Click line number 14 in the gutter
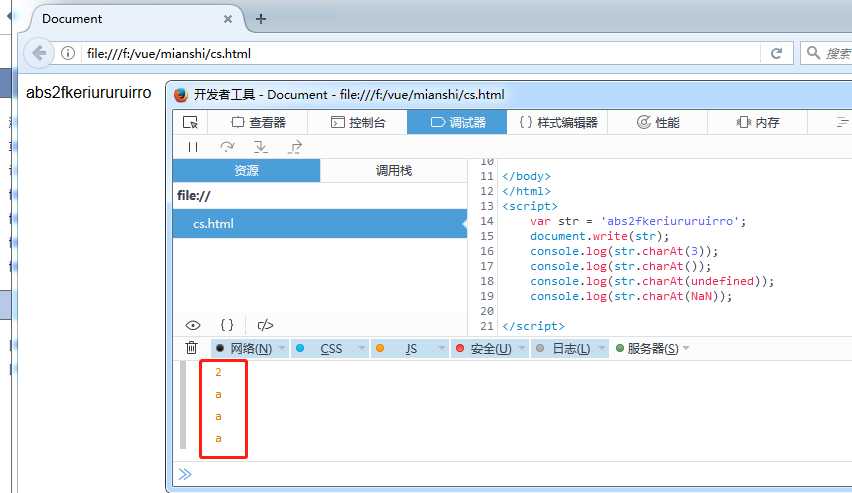Viewport: 852px width, 493px height. [x=487, y=221]
